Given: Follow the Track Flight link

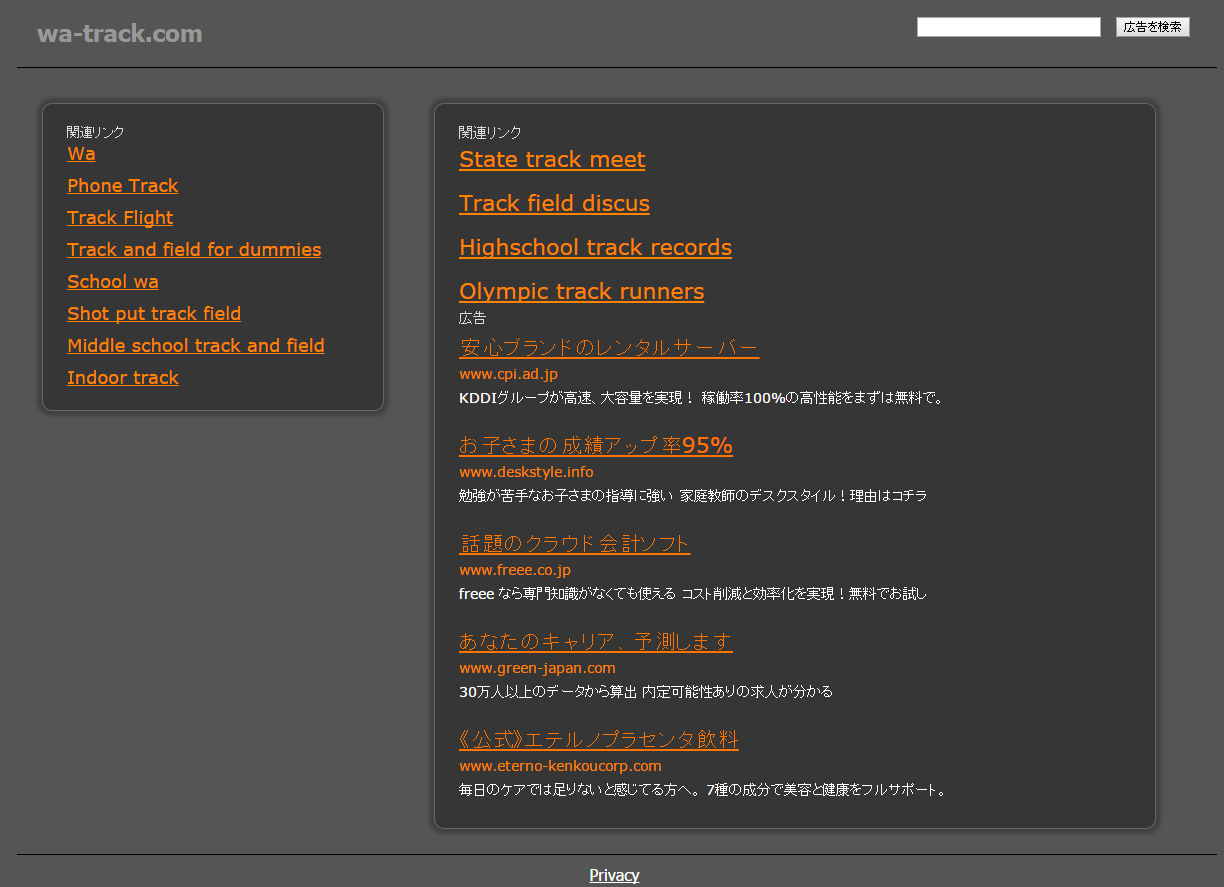Looking at the screenshot, I should click(x=120, y=218).
